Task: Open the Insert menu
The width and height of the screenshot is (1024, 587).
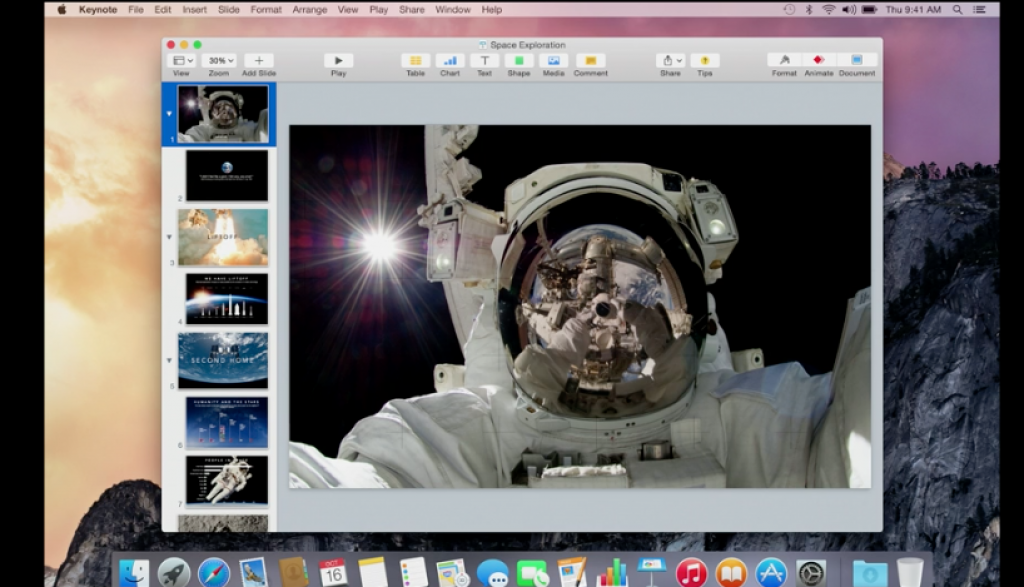Action: pyautogui.click(x=195, y=10)
